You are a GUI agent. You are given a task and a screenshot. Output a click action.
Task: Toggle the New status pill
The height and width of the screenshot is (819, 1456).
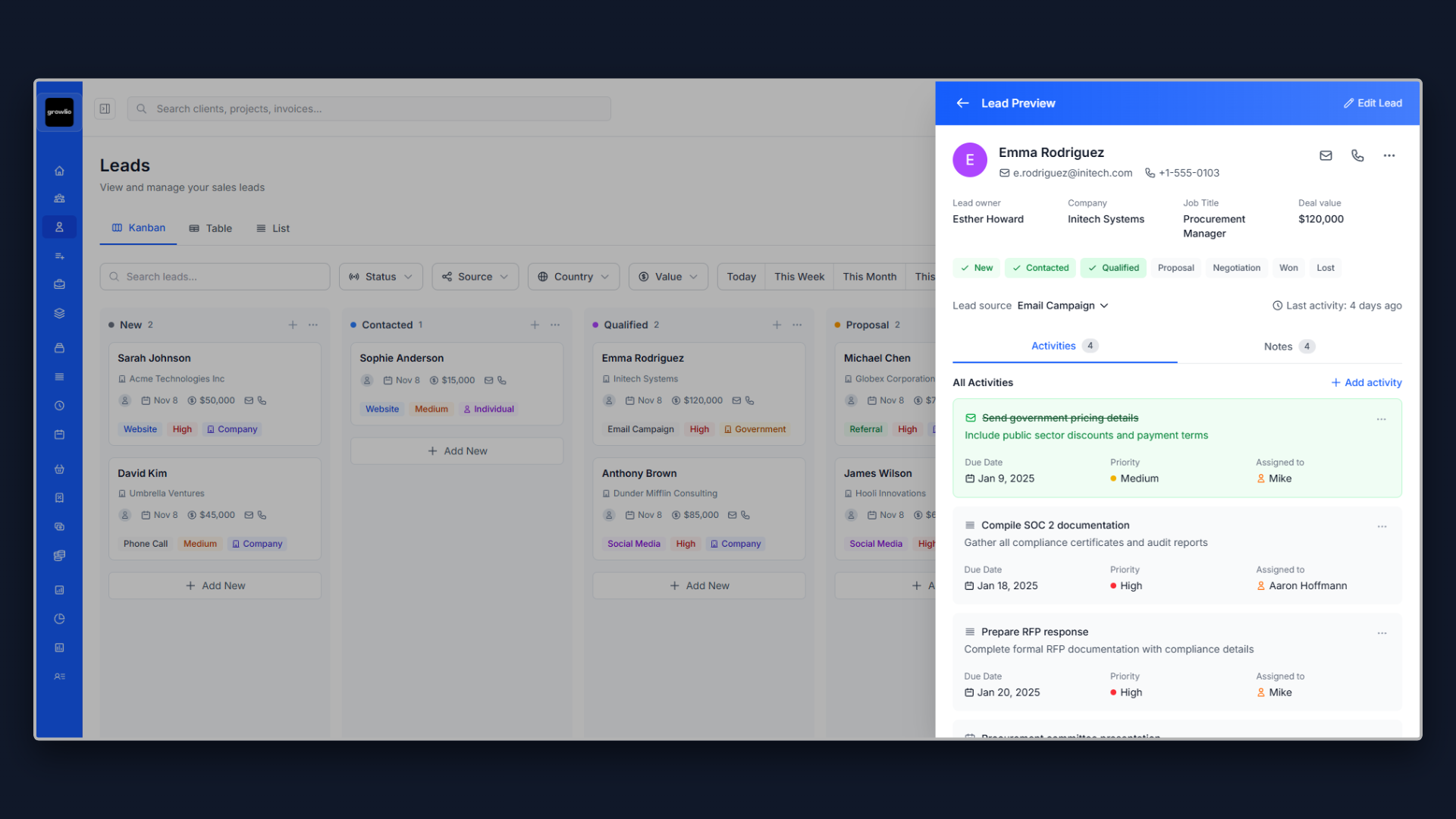[x=976, y=268]
